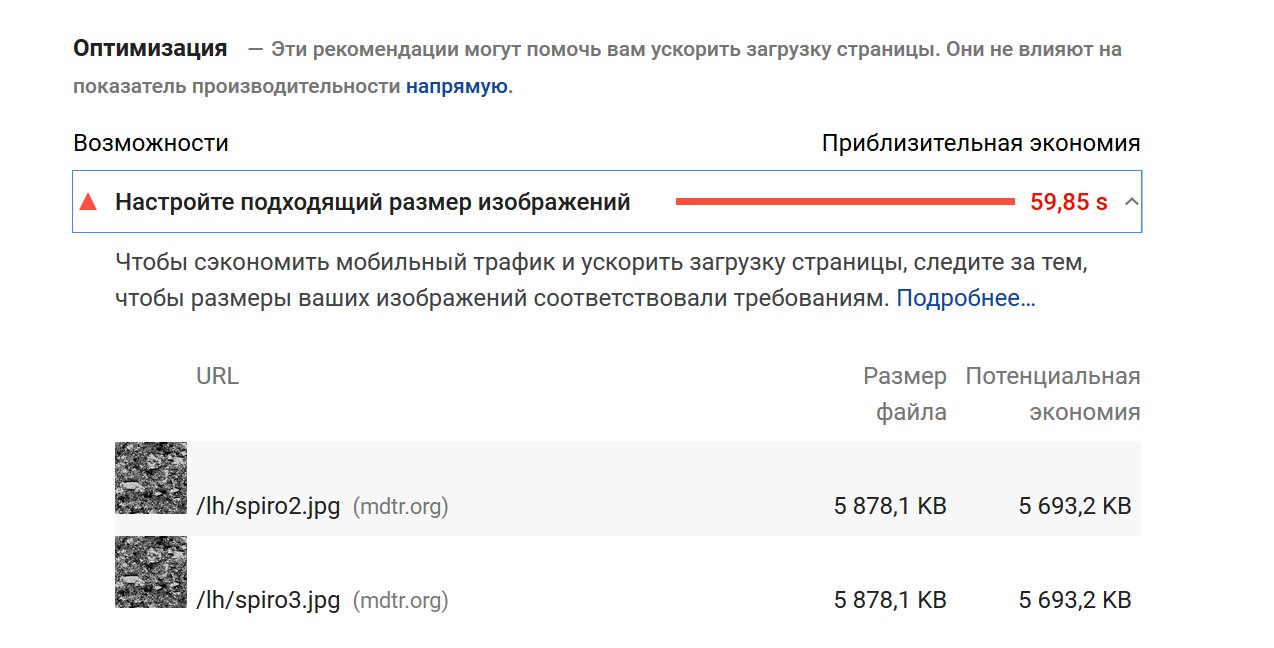Screen dimensions: 1274x648
Task: Click the 5 693,2 KB savings for spiro2.jpg
Action: pos(1075,507)
